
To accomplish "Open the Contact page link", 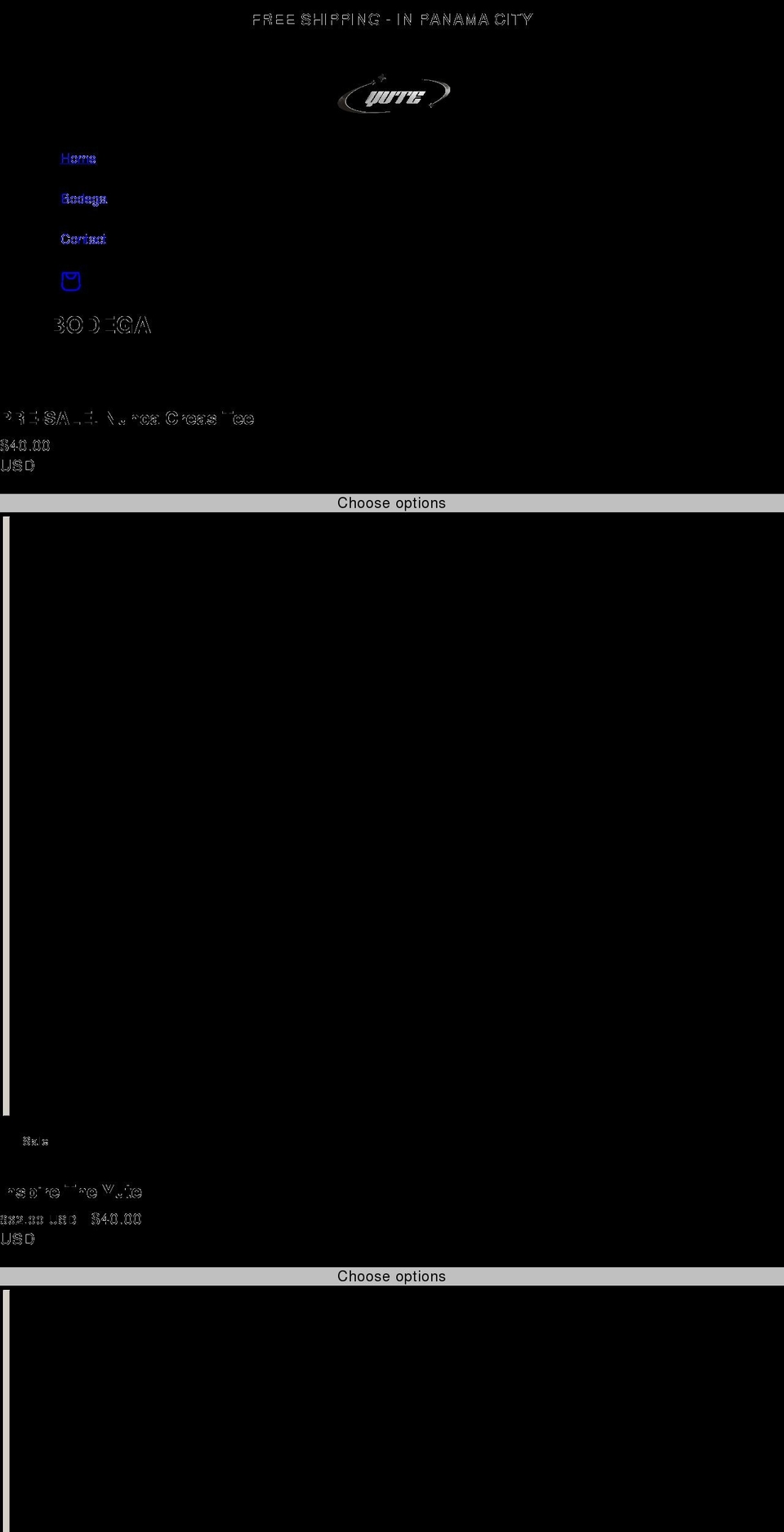I will 83,239.
